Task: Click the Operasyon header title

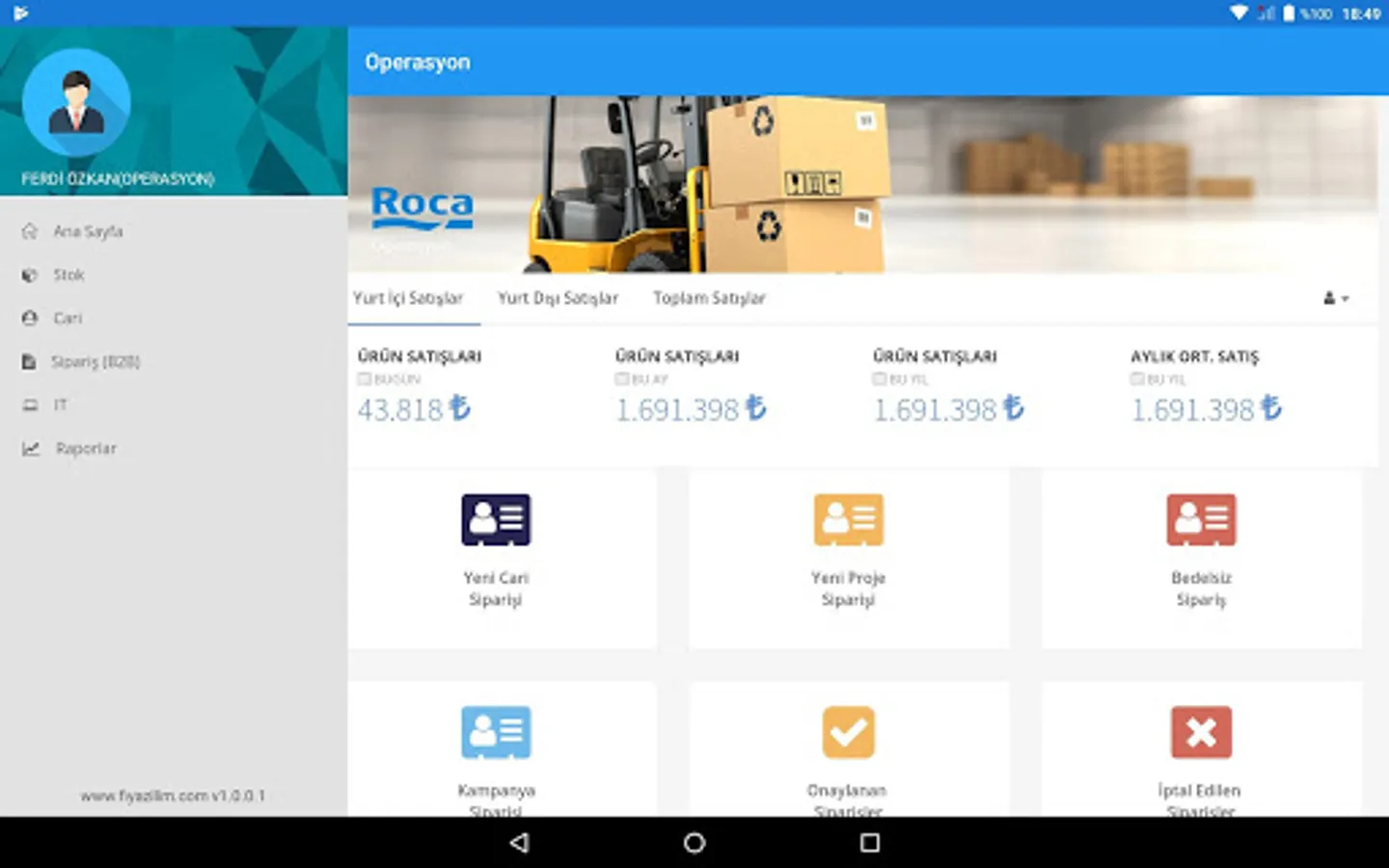Action: coord(418,62)
